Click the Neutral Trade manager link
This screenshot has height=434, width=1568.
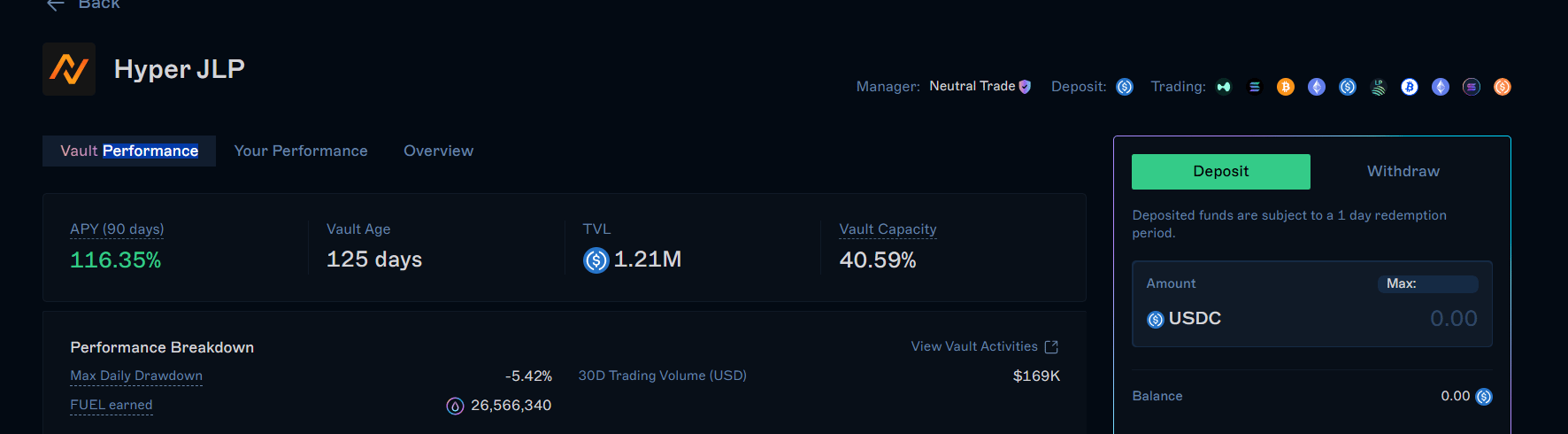[972, 87]
